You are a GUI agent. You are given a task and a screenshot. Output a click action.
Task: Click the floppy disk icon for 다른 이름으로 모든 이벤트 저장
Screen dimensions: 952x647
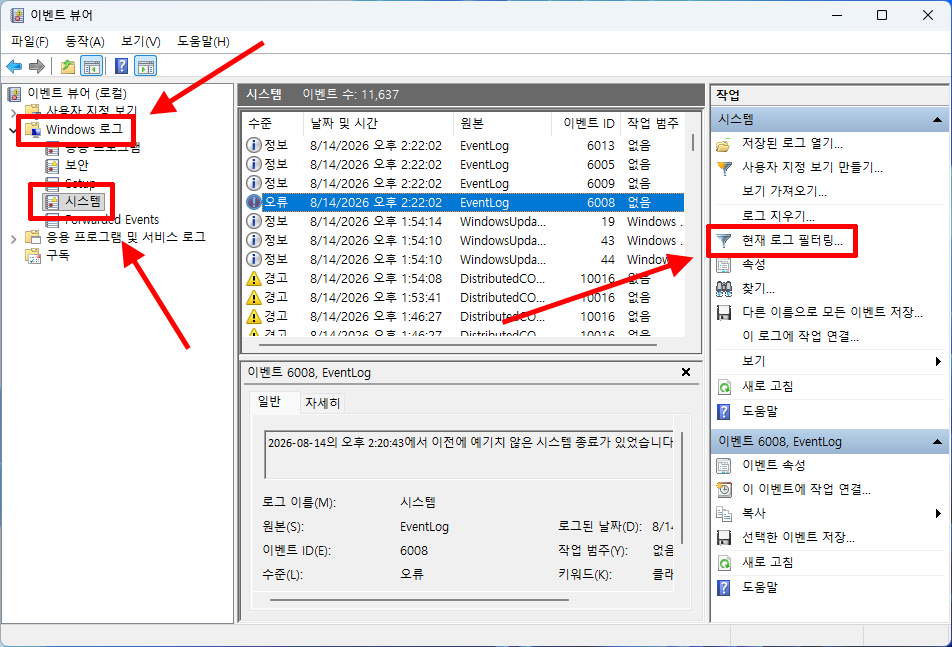click(724, 313)
